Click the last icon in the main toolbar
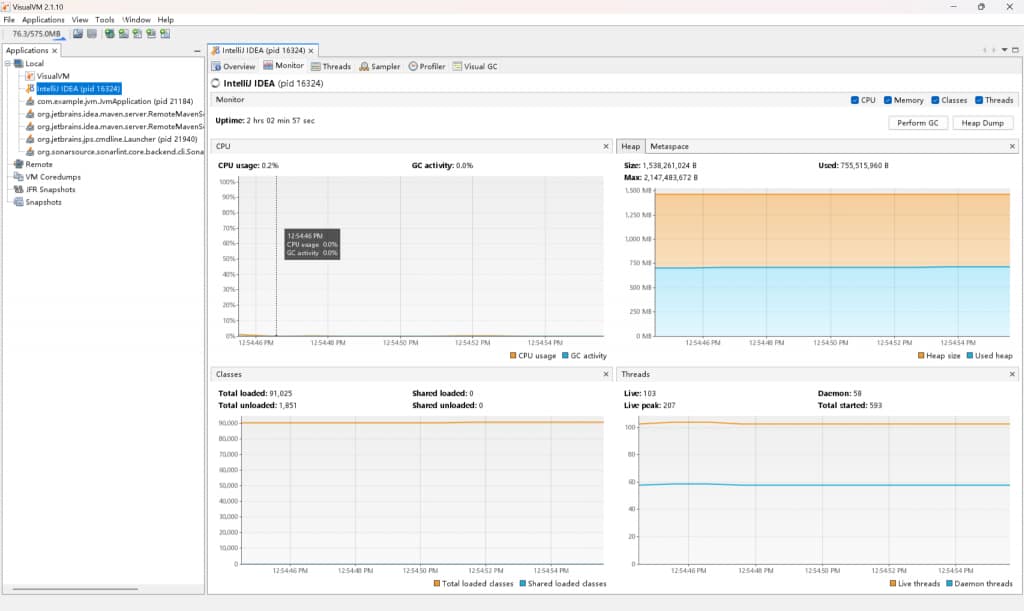1024x611 pixels. point(165,33)
